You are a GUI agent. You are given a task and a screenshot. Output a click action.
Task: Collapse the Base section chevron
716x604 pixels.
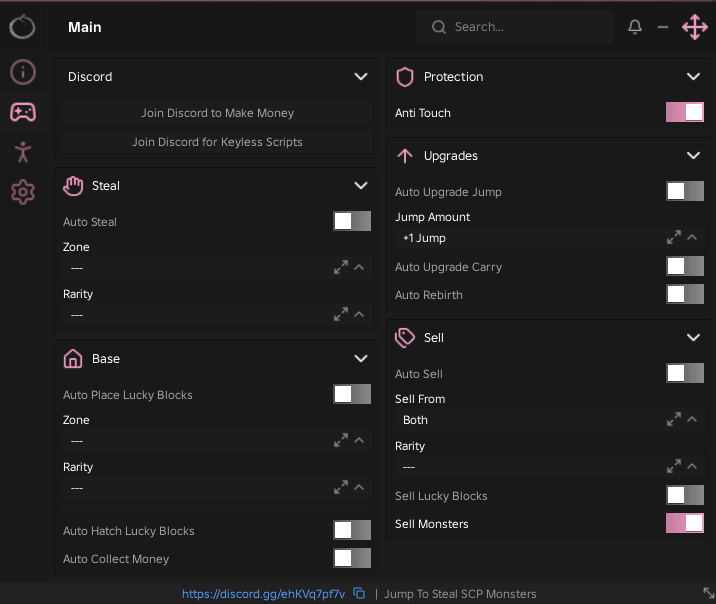361,359
